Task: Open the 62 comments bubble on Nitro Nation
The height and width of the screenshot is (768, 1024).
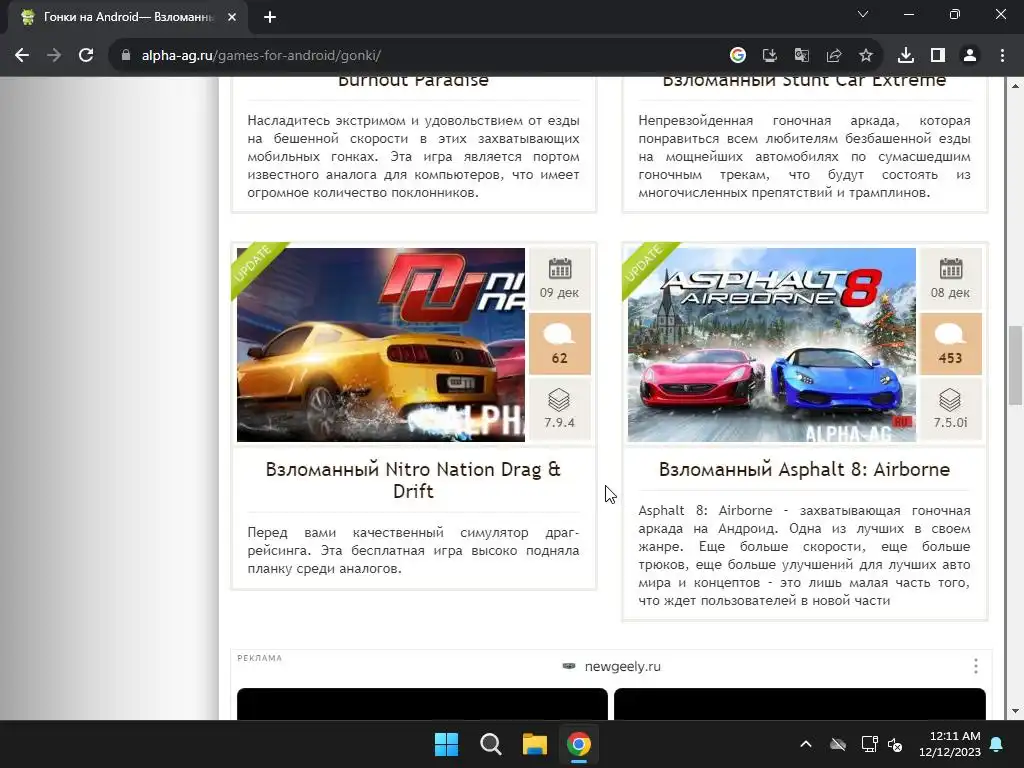Action: point(560,344)
